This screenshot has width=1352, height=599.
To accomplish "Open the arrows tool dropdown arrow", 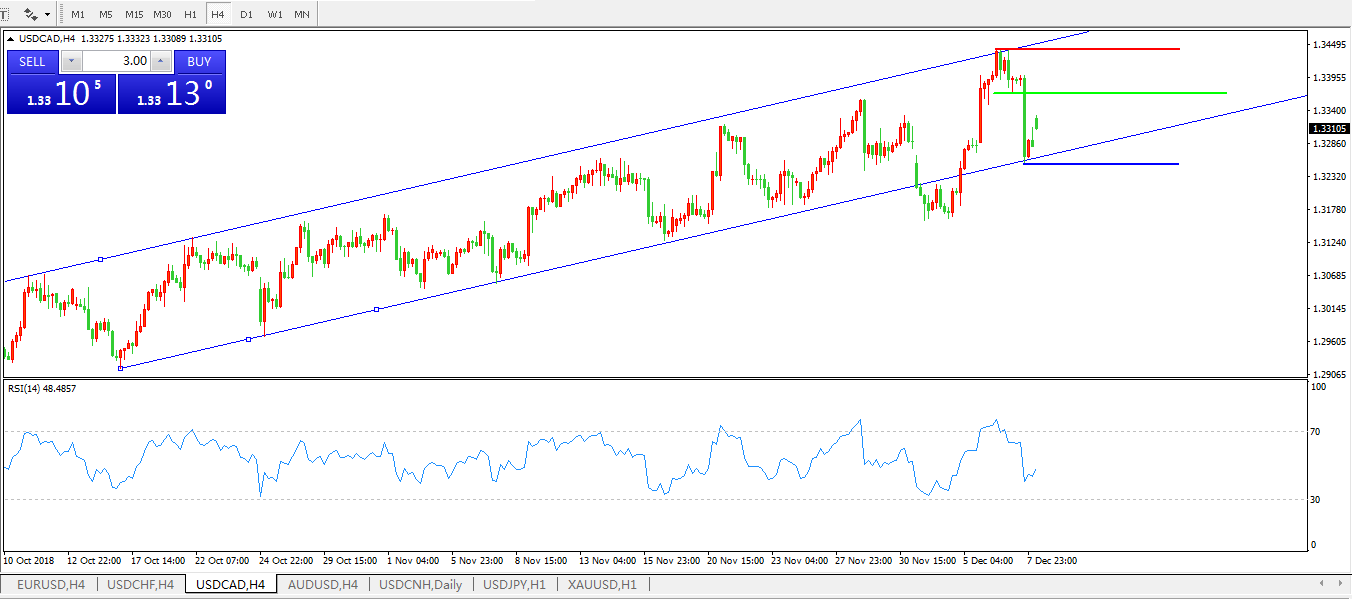I will [x=47, y=15].
